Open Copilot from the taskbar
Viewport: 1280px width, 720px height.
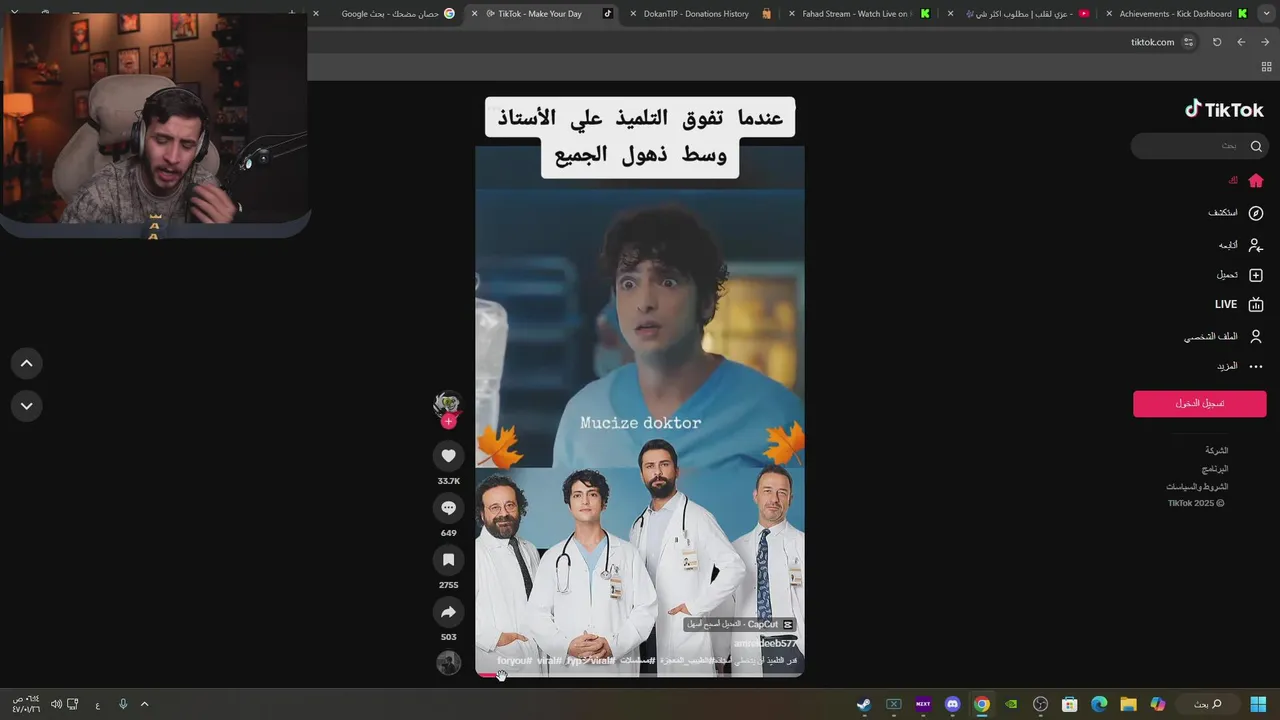(1158, 704)
